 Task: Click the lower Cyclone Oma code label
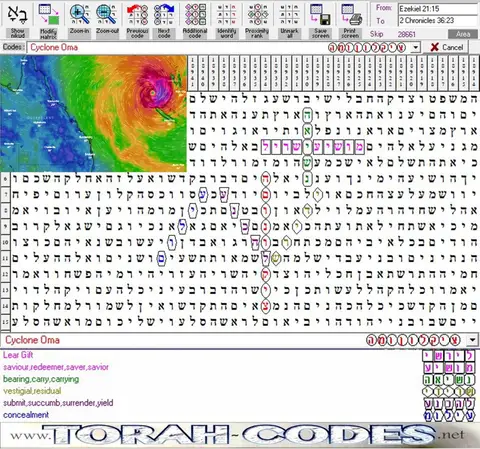tap(32, 340)
